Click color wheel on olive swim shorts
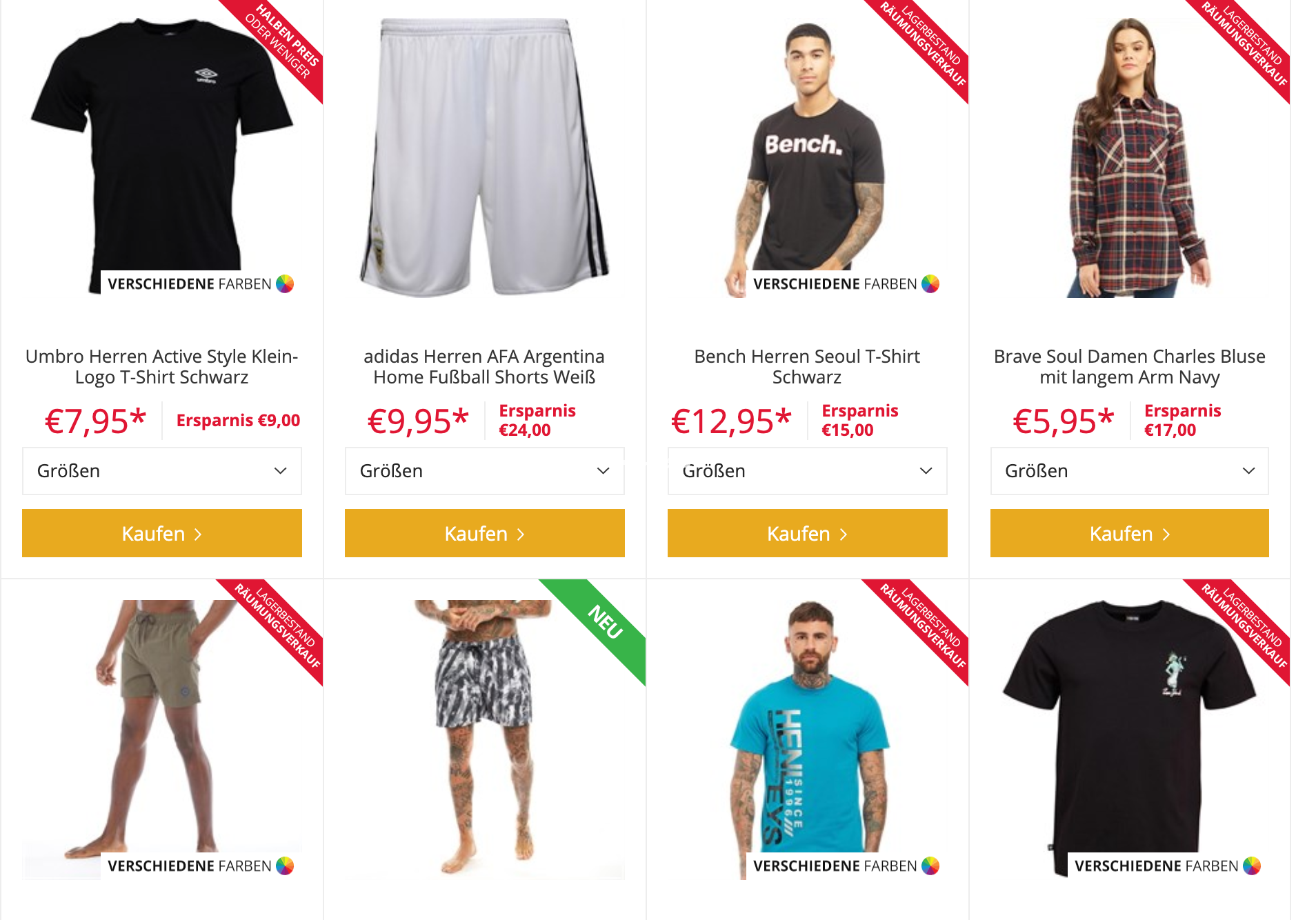Viewport: 1316px width, 920px height. [x=285, y=866]
